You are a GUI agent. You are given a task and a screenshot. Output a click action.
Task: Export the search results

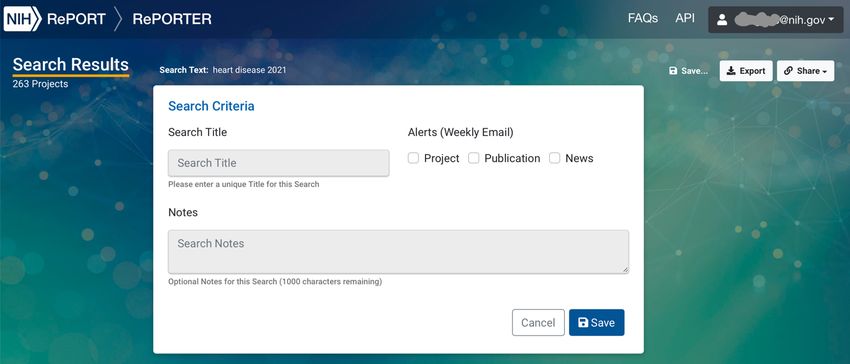[x=746, y=71]
